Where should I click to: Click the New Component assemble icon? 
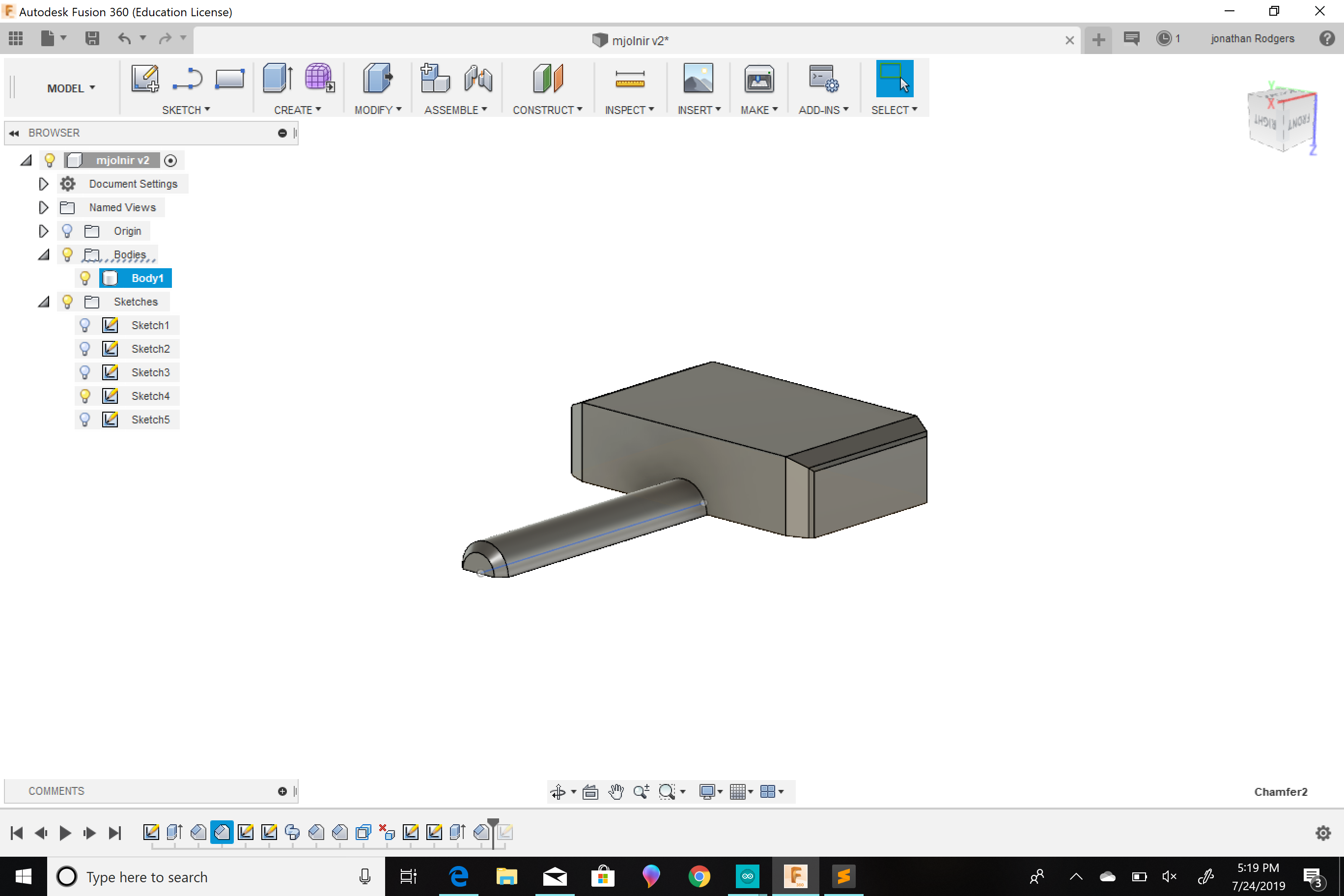coord(435,78)
